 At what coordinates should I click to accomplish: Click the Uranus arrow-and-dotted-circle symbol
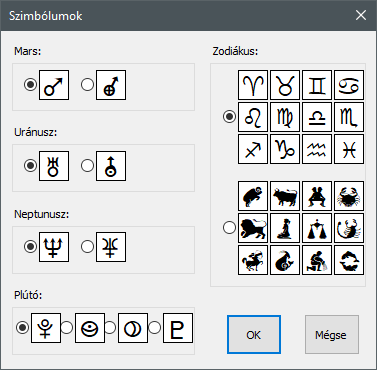tap(111, 166)
